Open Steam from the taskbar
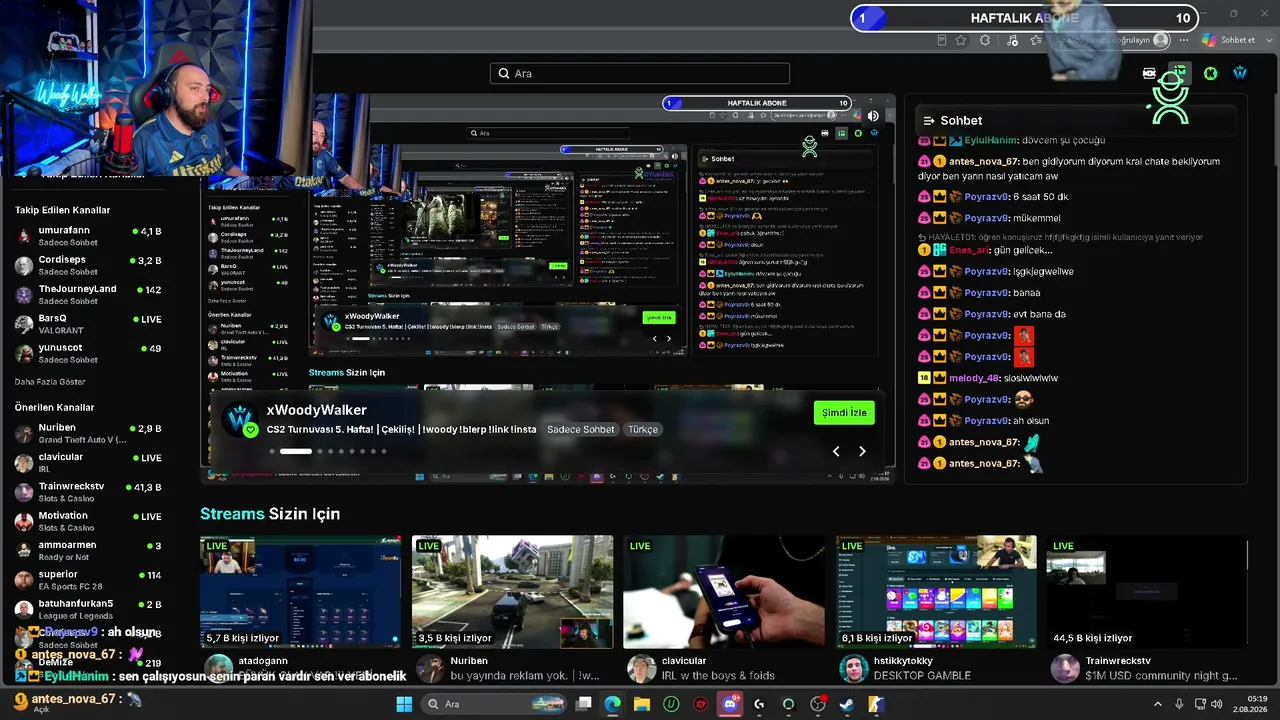Screen dimensions: 1280x720 click(x=847, y=704)
